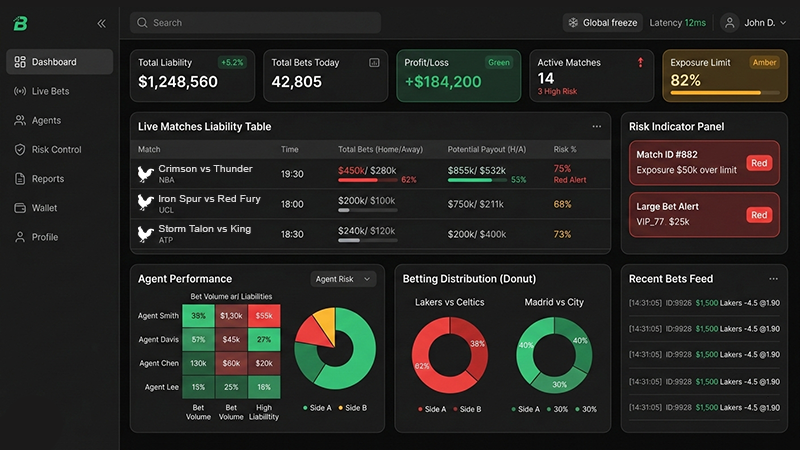The height and width of the screenshot is (450, 800).
Task: Click the Risk Control shield icon
Action: pos(20,149)
